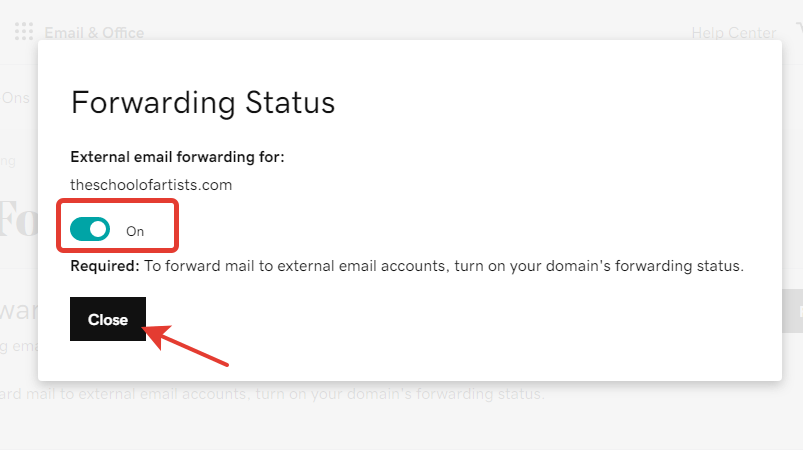Click the partially visible cart icon
This screenshot has width=803, height=450.
pos(798,28)
